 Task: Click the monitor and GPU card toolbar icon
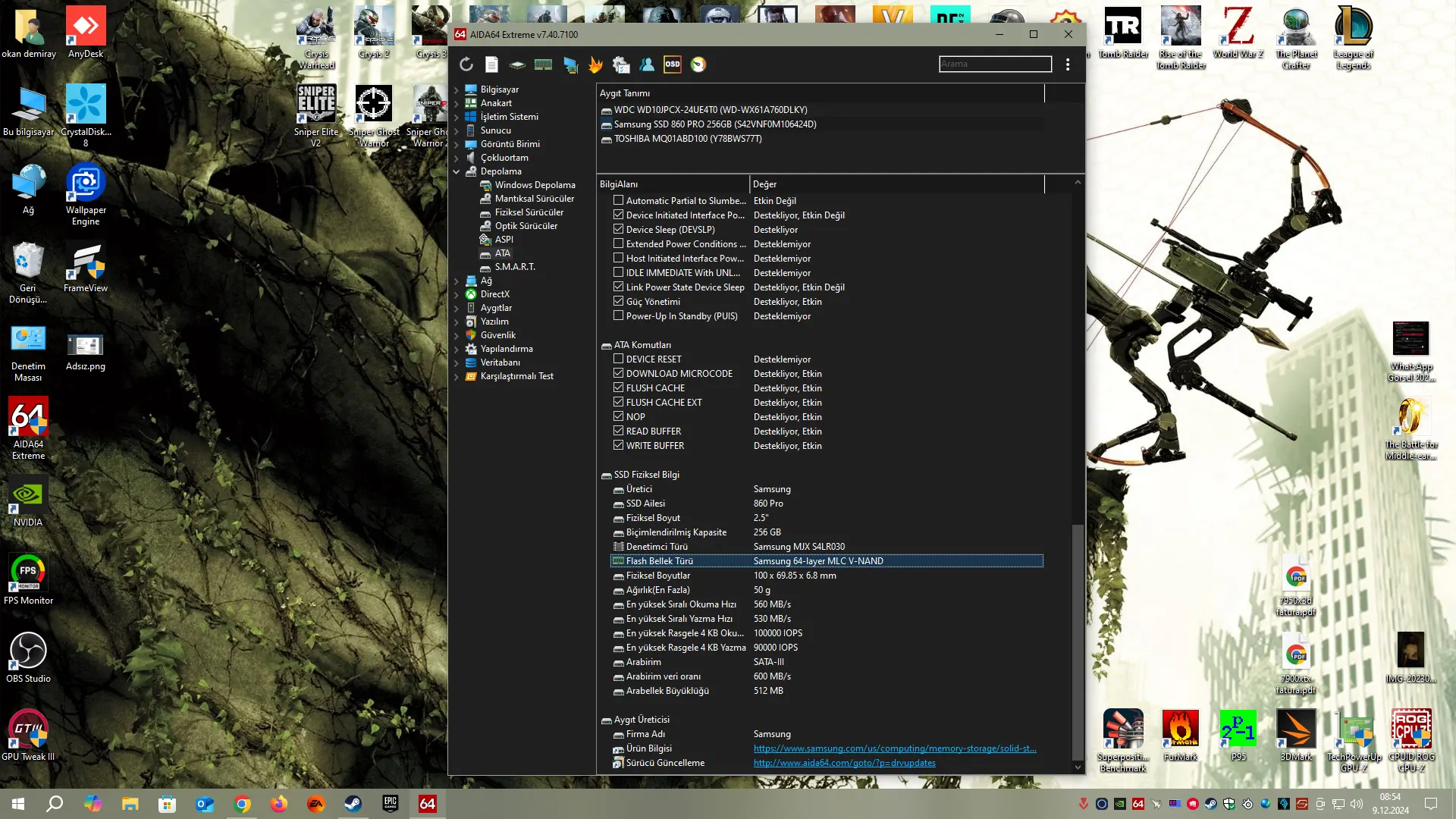coord(570,64)
